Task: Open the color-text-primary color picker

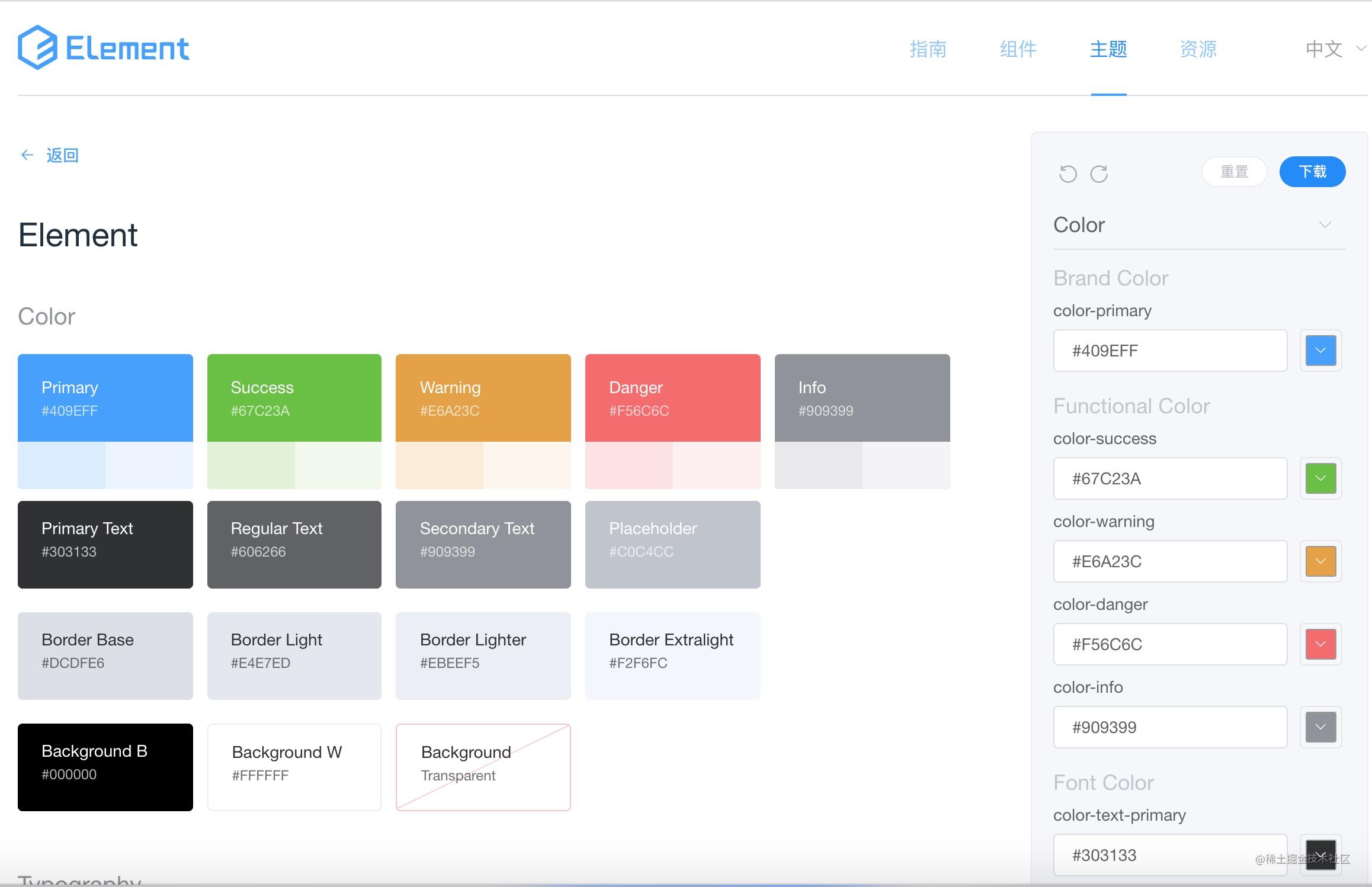Action: [1320, 855]
